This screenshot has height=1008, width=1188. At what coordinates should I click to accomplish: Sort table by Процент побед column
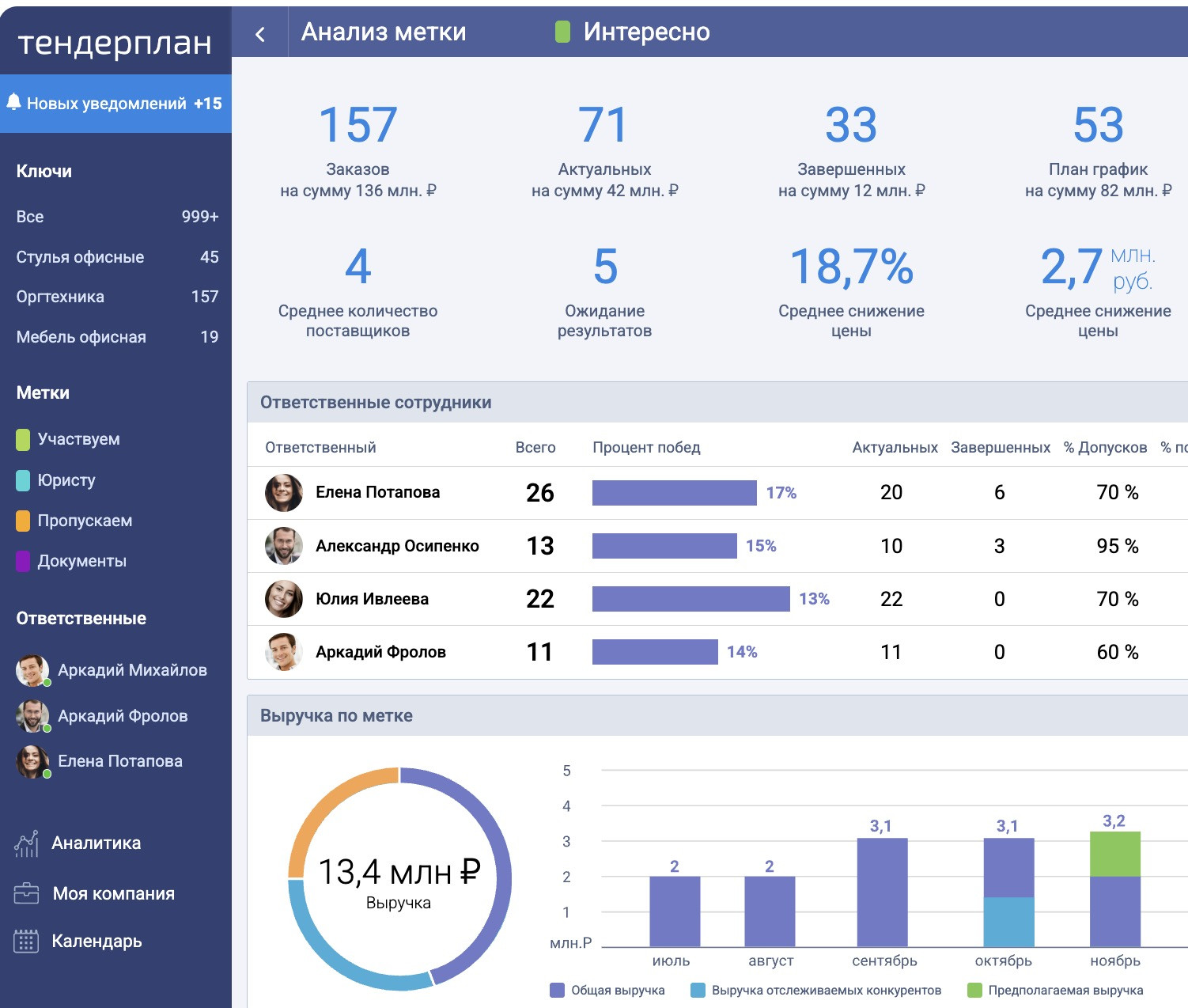(x=646, y=447)
